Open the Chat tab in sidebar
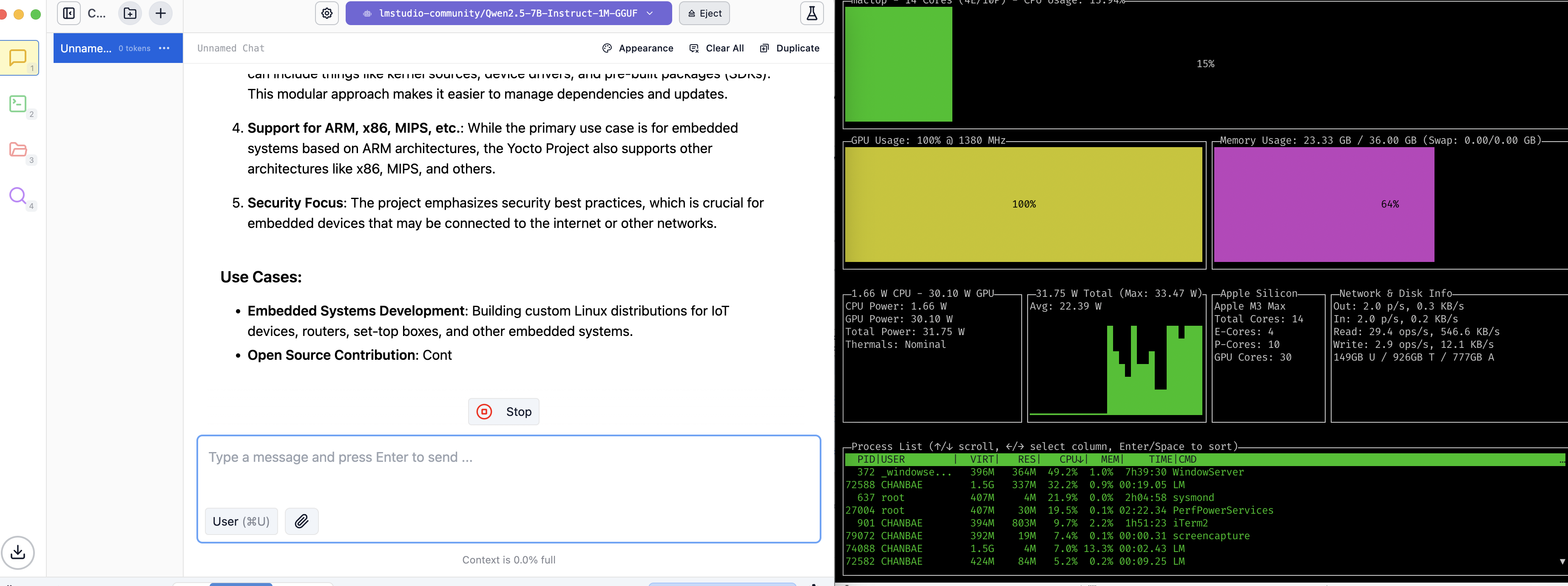Viewport: 1568px width, 586px height. 18,58
